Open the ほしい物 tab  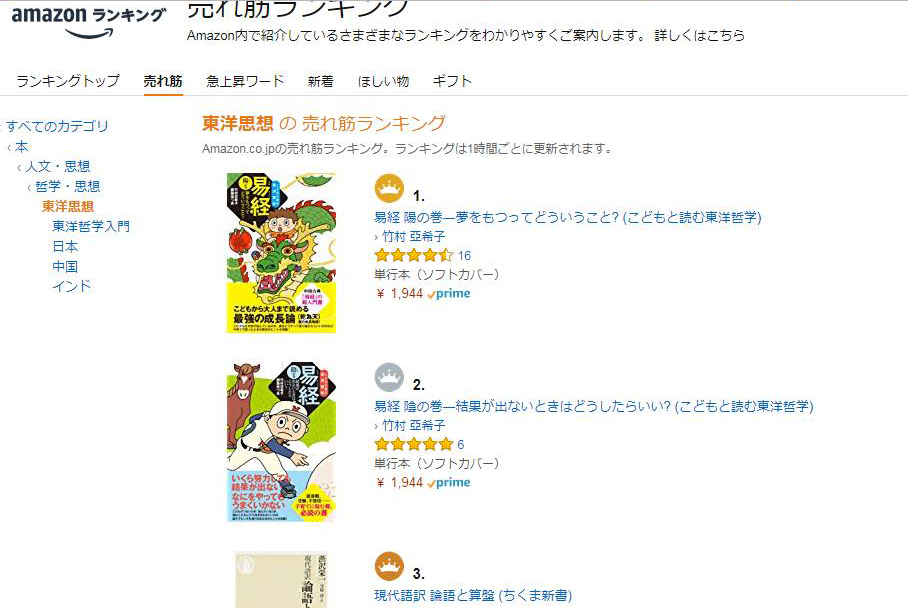coord(383,81)
